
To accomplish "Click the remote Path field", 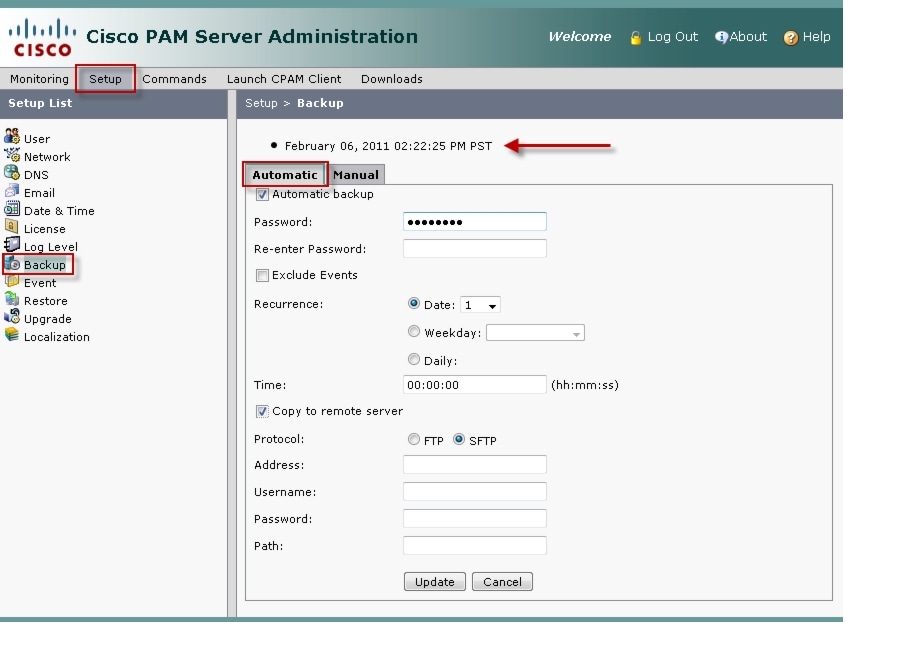I will click(475, 545).
